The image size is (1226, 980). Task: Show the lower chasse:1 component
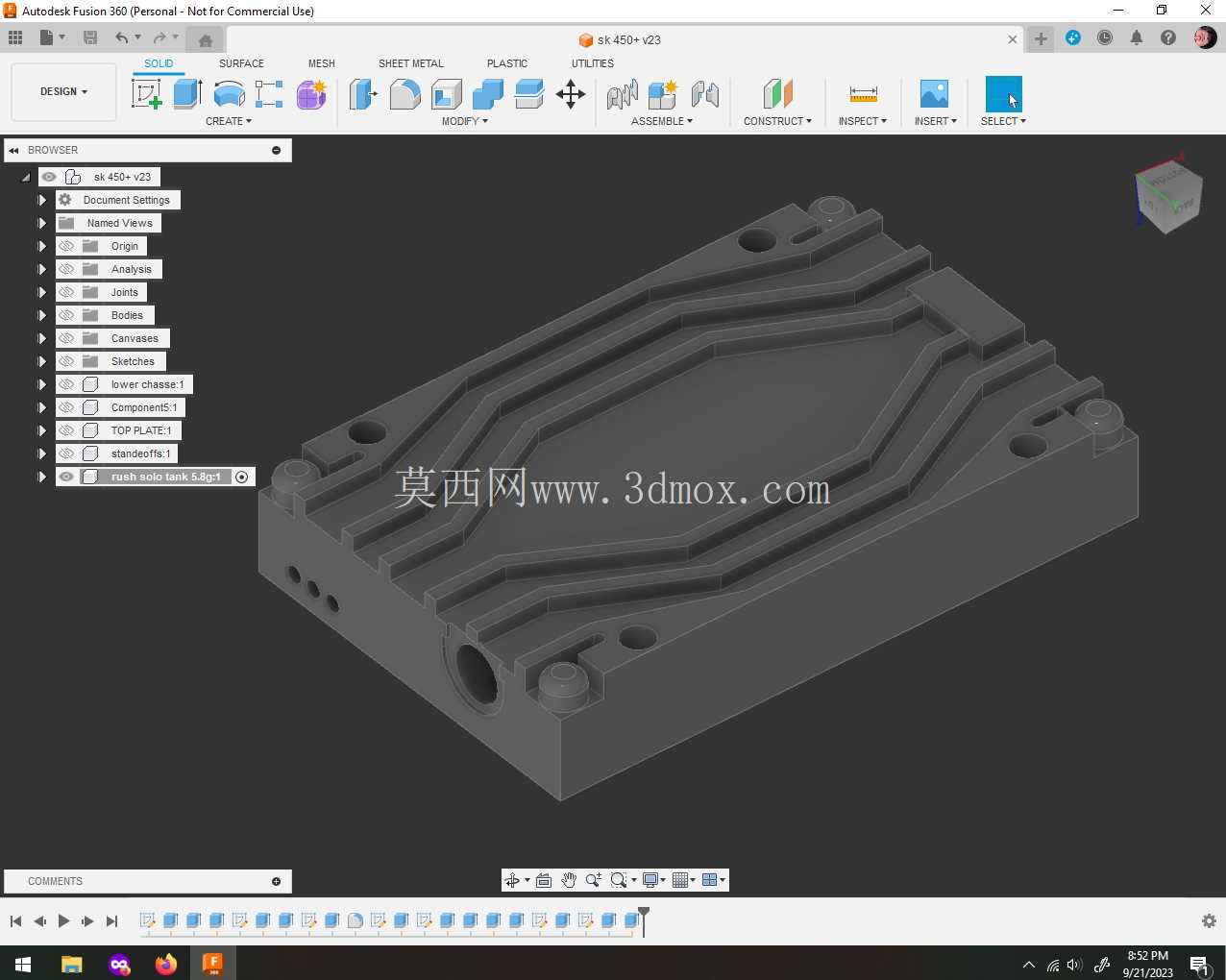point(66,384)
